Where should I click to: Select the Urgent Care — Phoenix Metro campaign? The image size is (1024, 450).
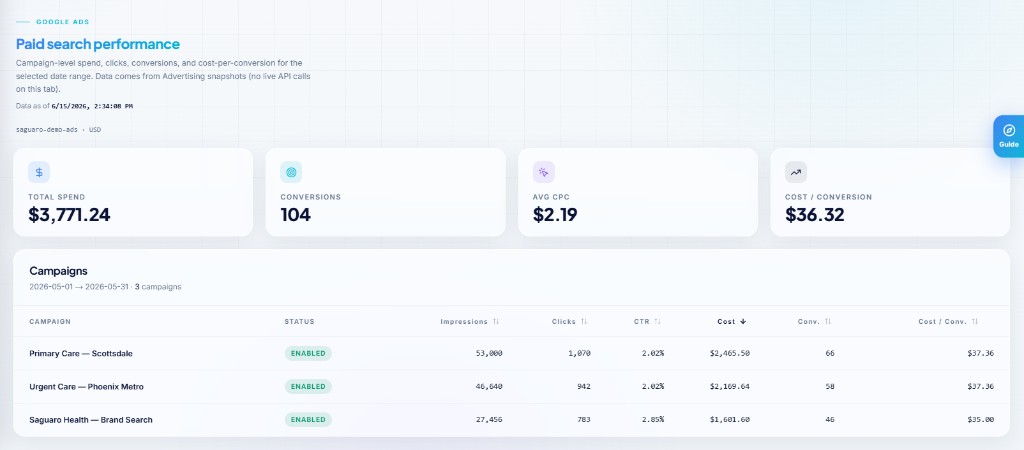86,387
